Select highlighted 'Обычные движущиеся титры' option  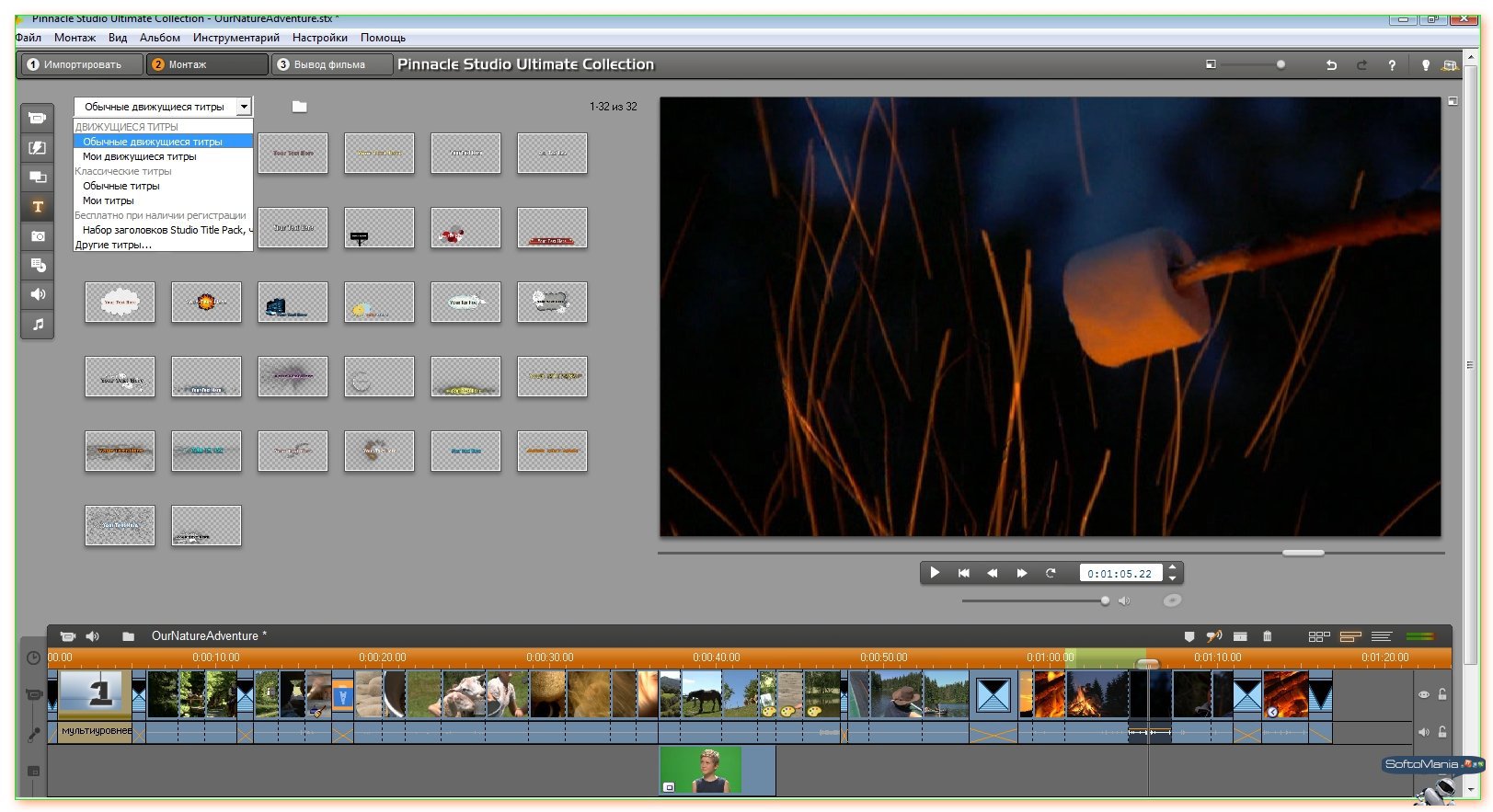[x=163, y=142]
